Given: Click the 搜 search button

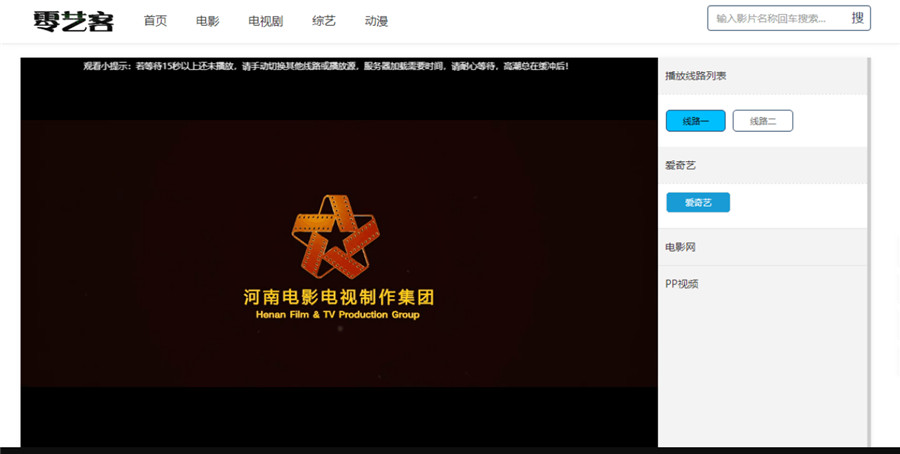Looking at the screenshot, I should click(x=858, y=18).
